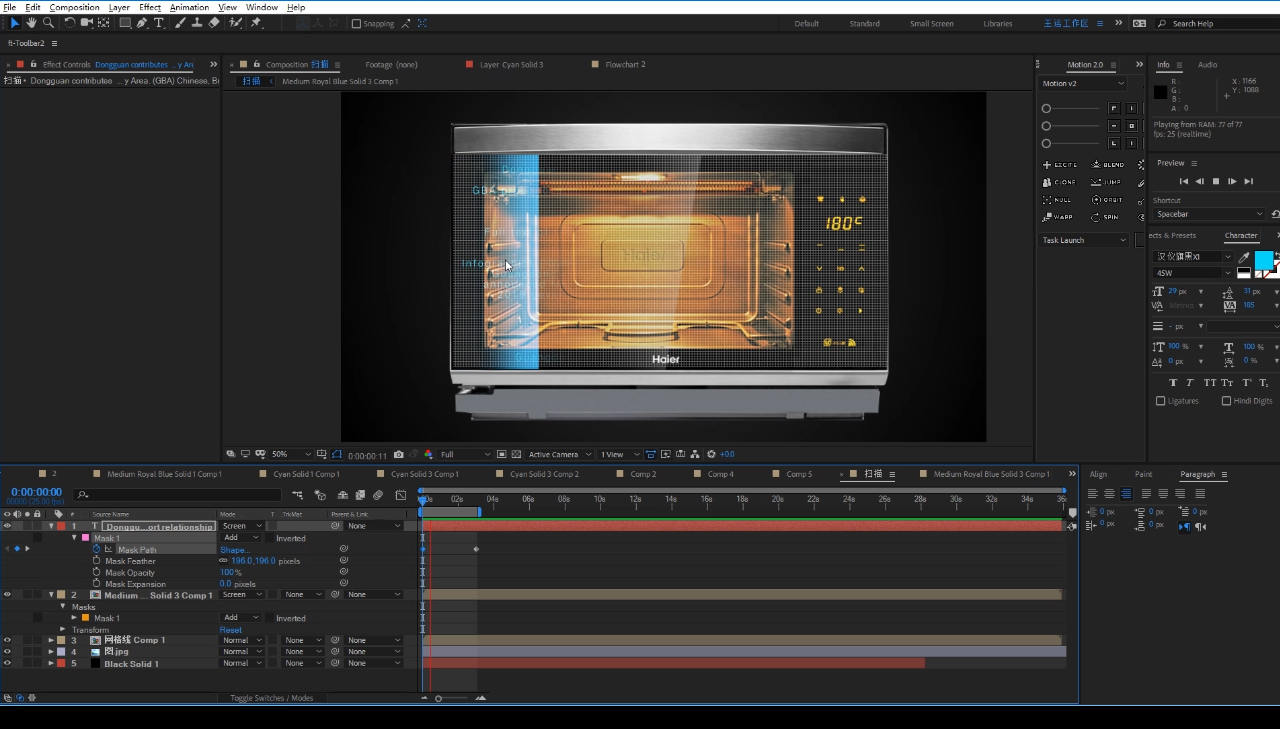
Task: Select the Rectangle shape tool
Action: pos(125,23)
